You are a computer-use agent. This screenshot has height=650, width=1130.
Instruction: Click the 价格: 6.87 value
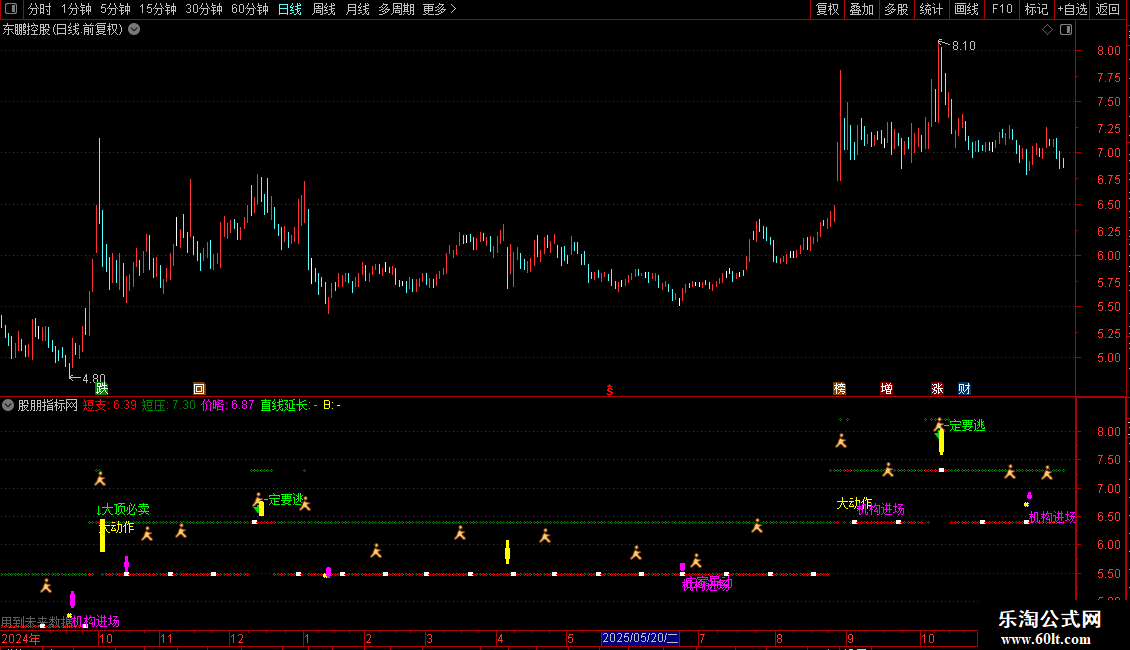228,405
